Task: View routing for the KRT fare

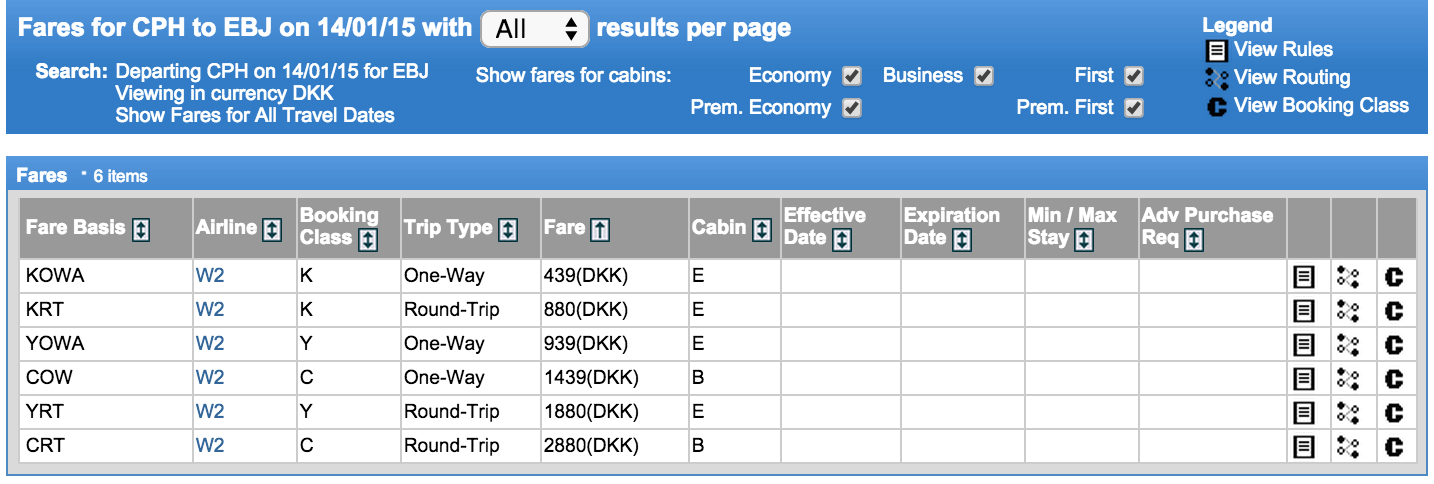Action: (x=1347, y=311)
